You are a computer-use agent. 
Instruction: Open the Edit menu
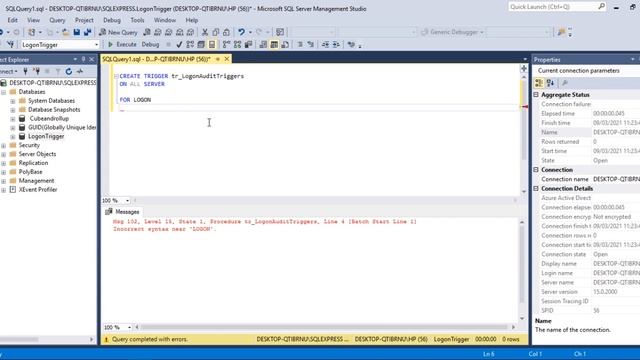pos(12,20)
